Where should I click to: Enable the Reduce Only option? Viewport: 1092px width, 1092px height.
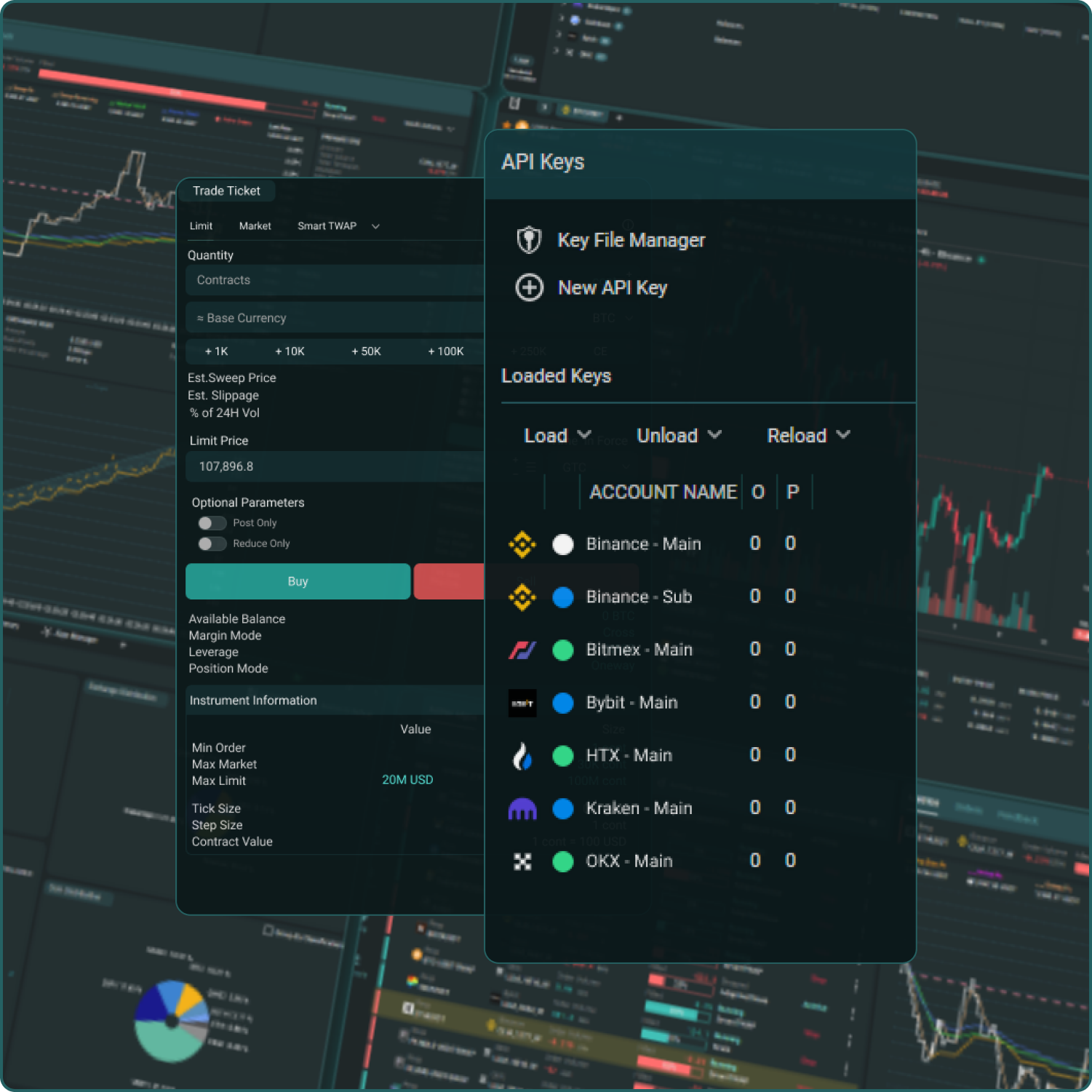coord(212,543)
